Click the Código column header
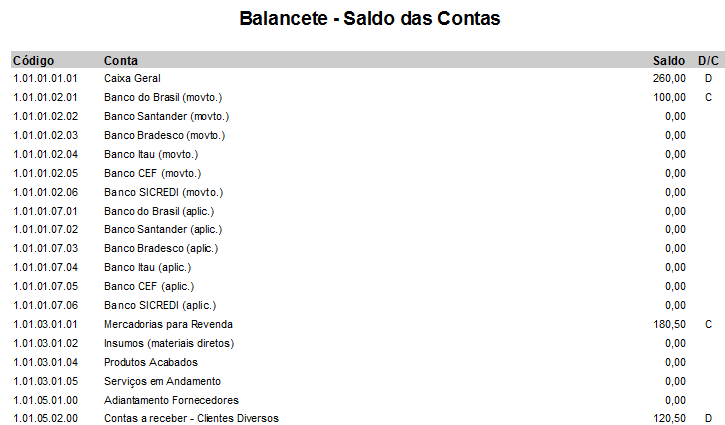This screenshot has height=425, width=725. [33, 60]
